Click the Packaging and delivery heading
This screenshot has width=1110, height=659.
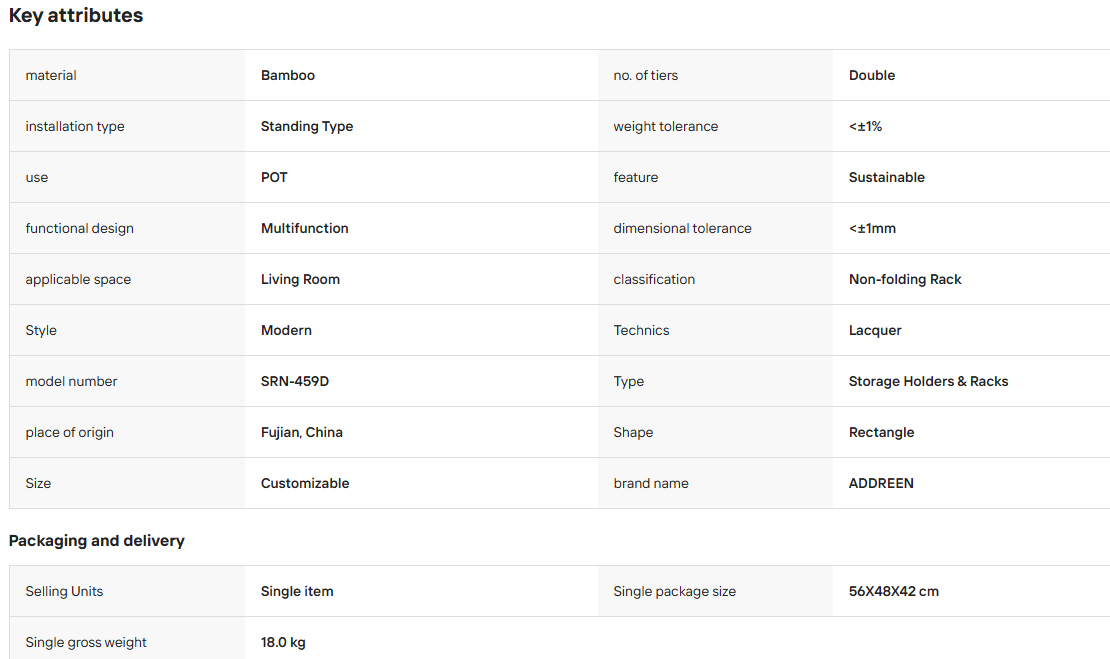pos(96,541)
